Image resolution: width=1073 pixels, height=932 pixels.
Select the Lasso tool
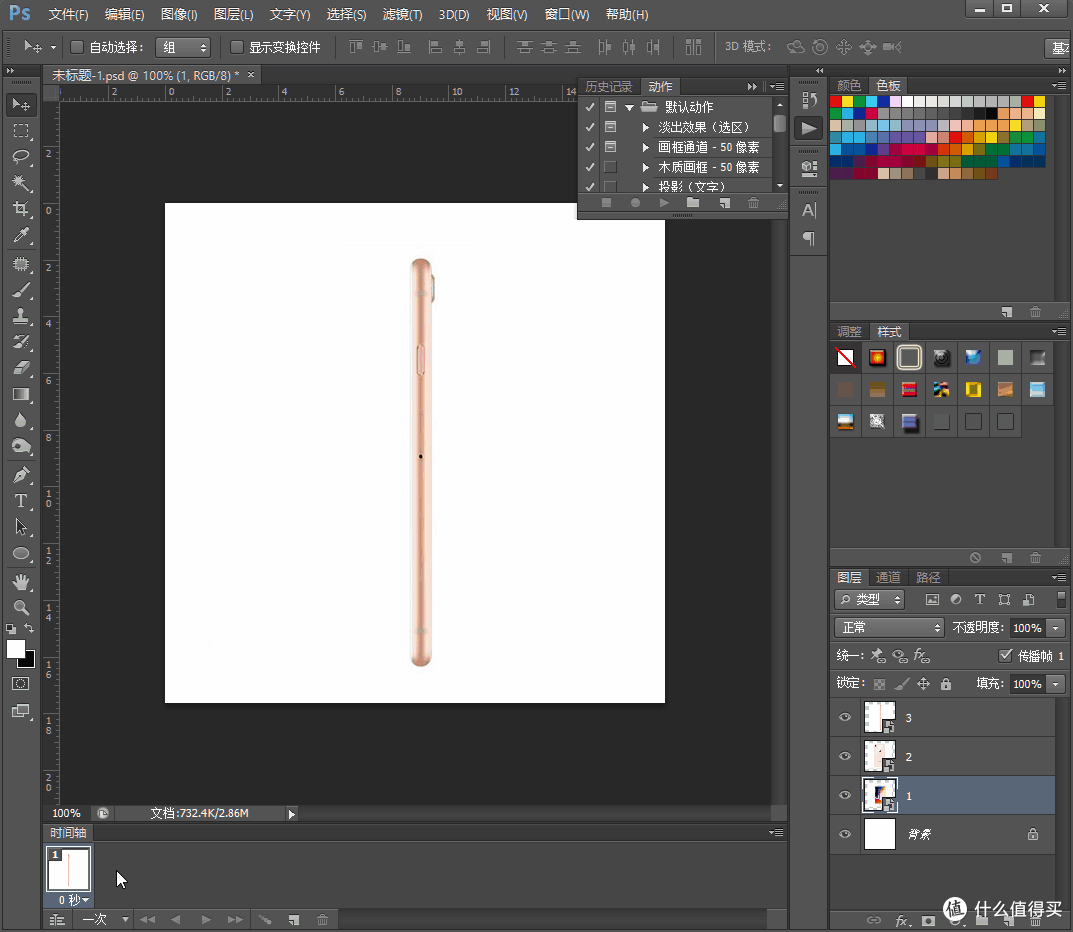[x=21, y=157]
